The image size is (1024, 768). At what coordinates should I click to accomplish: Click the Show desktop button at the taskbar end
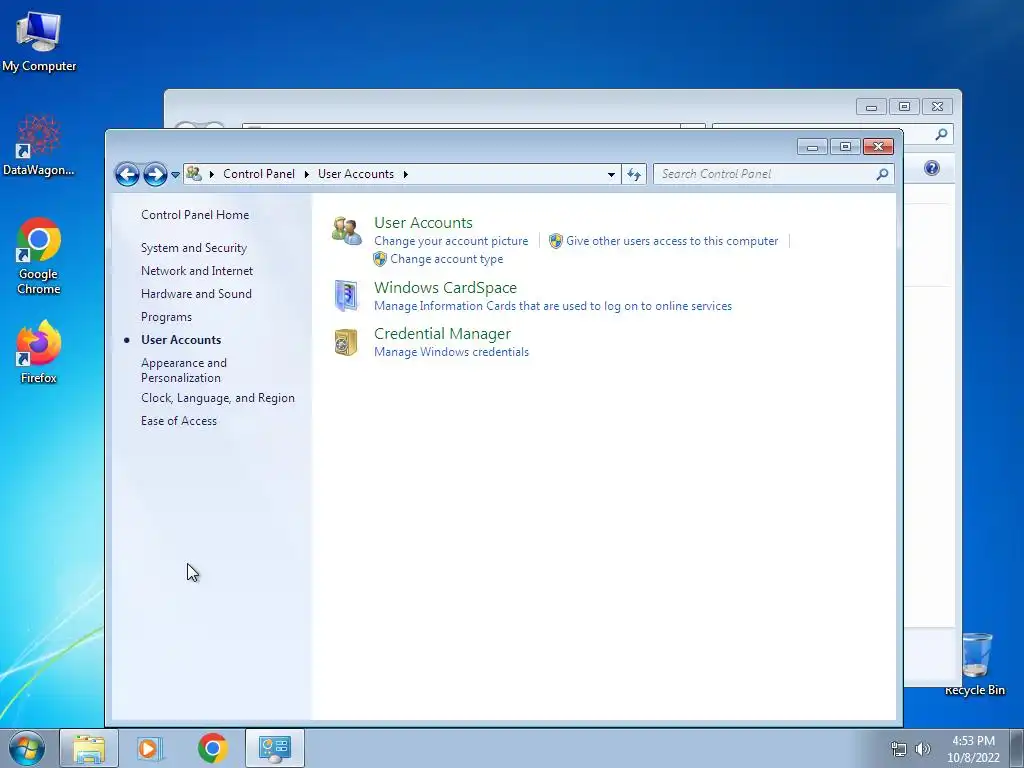tap(1017, 748)
